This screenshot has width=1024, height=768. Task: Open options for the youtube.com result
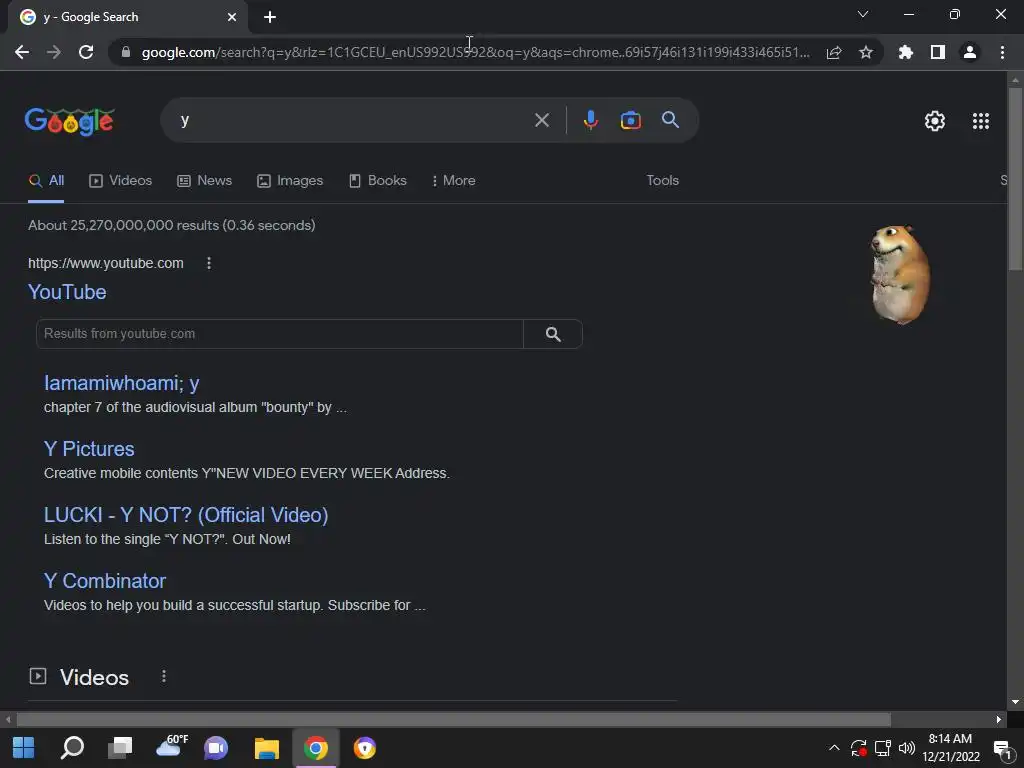[209, 263]
